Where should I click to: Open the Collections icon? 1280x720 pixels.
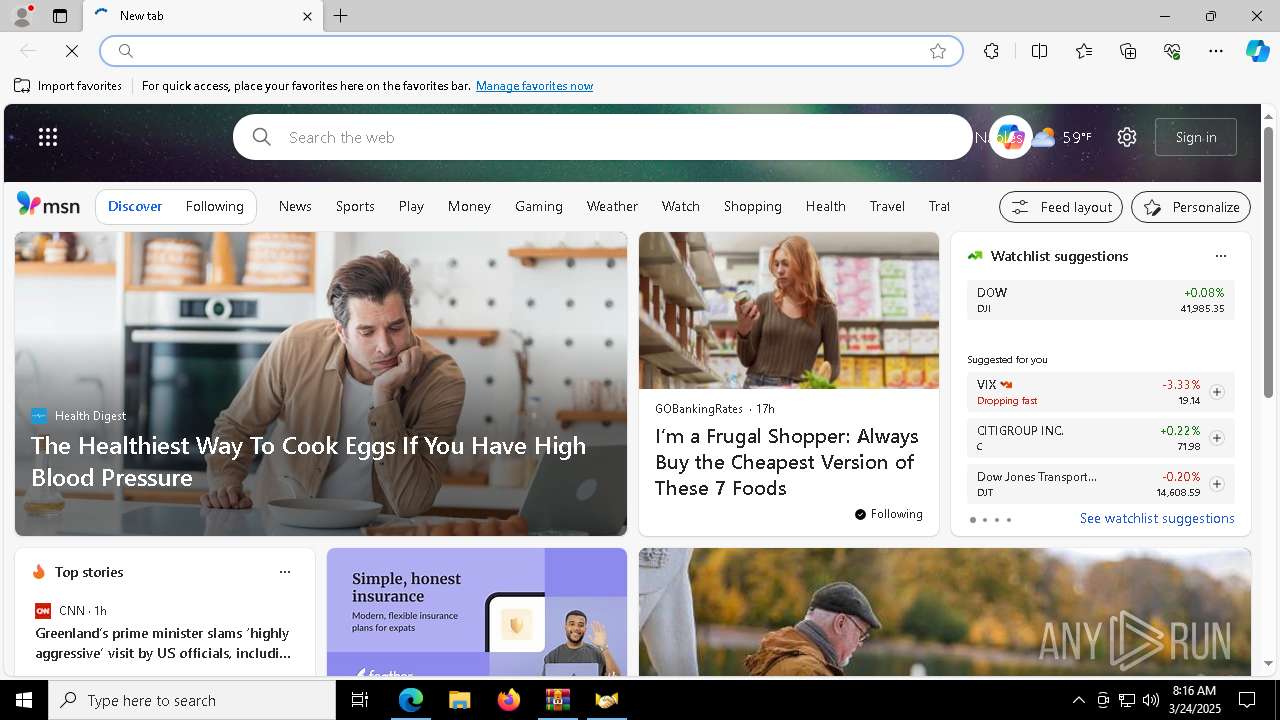point(1128,51)
